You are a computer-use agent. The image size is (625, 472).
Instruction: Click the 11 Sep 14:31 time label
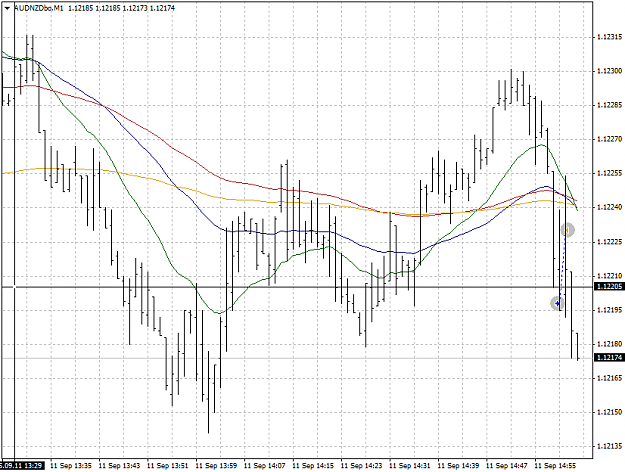410,465
